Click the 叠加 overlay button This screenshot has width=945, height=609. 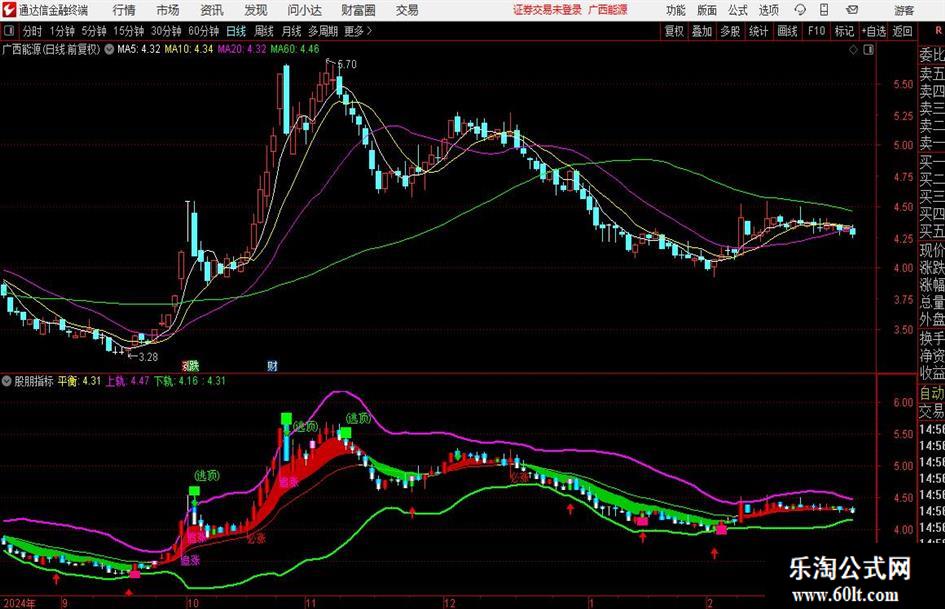click(x=702, y=31)
